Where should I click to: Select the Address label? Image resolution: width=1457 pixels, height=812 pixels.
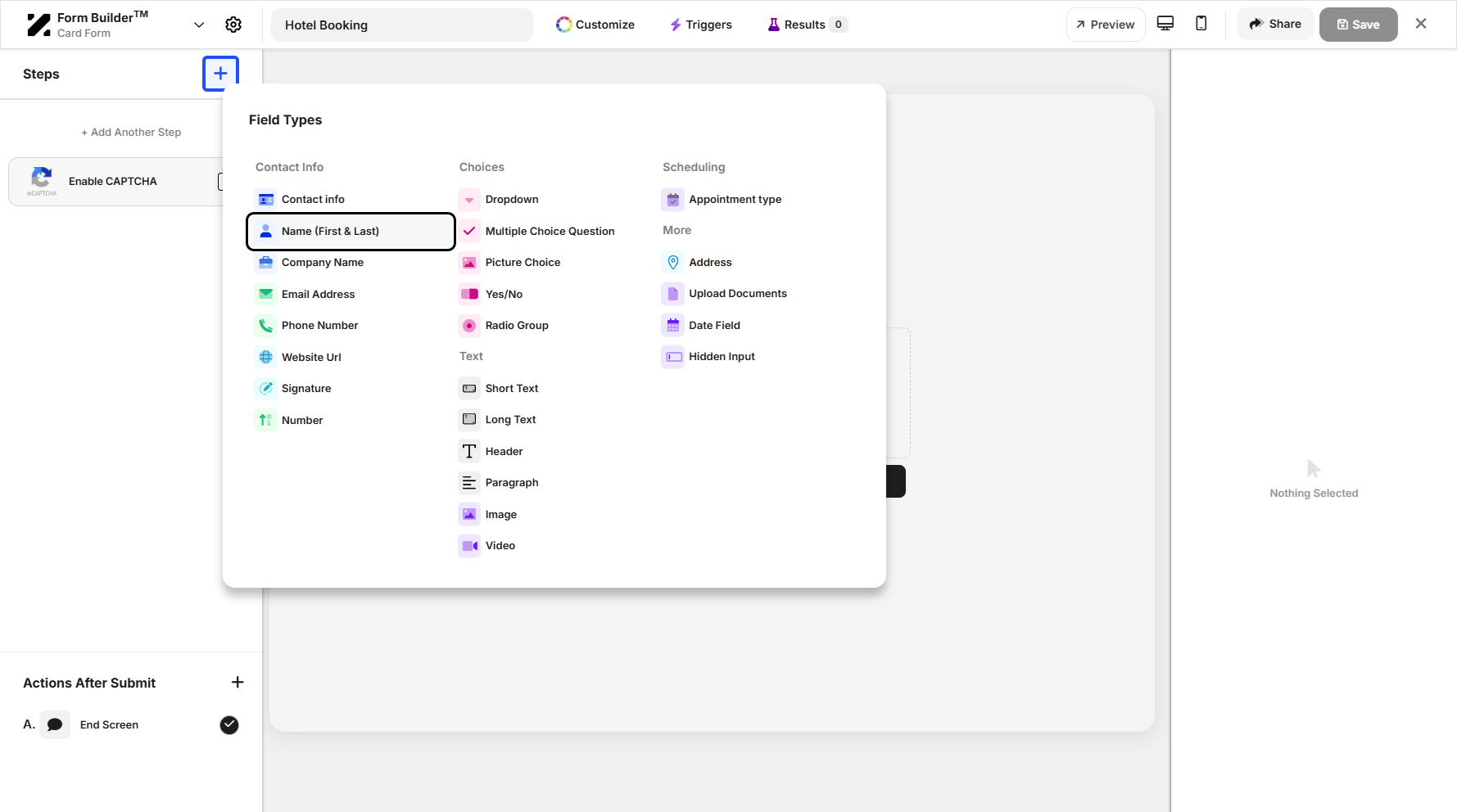710,262
